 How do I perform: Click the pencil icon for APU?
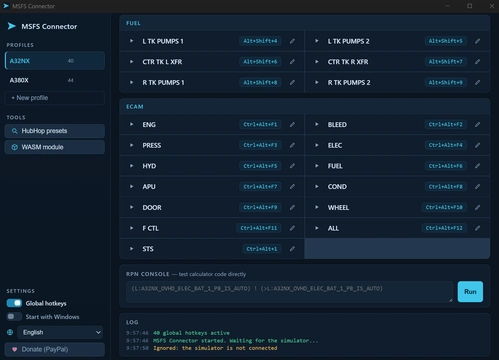(292, 186)
